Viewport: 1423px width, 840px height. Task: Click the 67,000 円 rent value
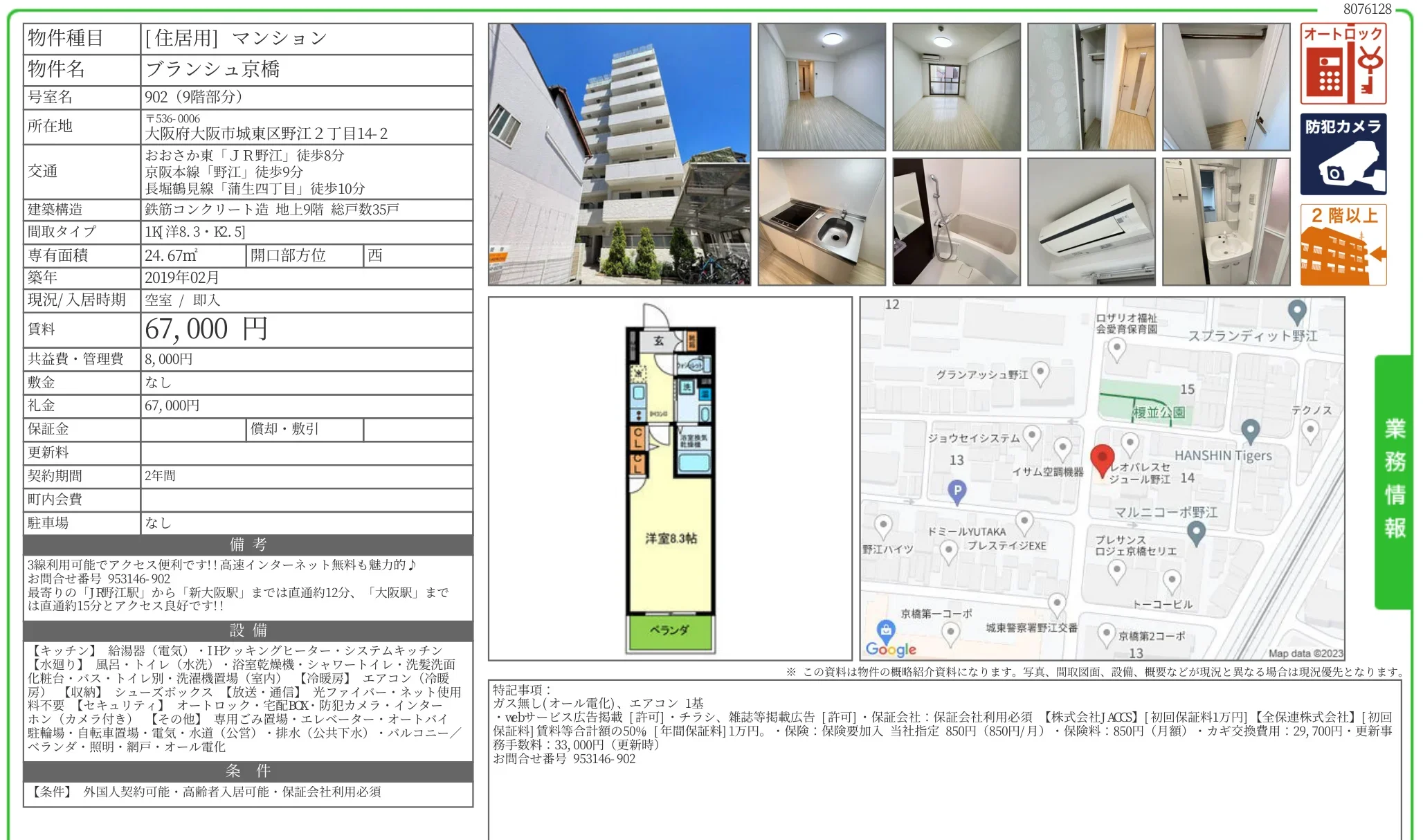pyautogui.click(x=206, y=329)
